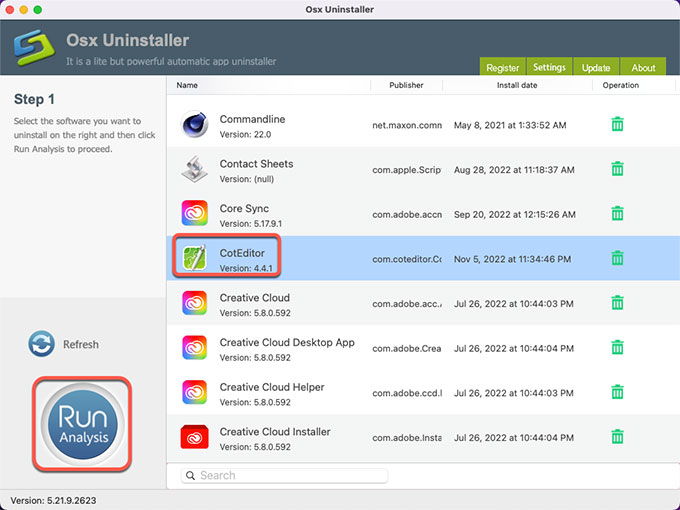Click publisher com.coteditor.Cc text
680x510 pixels.
[x=407, y=259]
